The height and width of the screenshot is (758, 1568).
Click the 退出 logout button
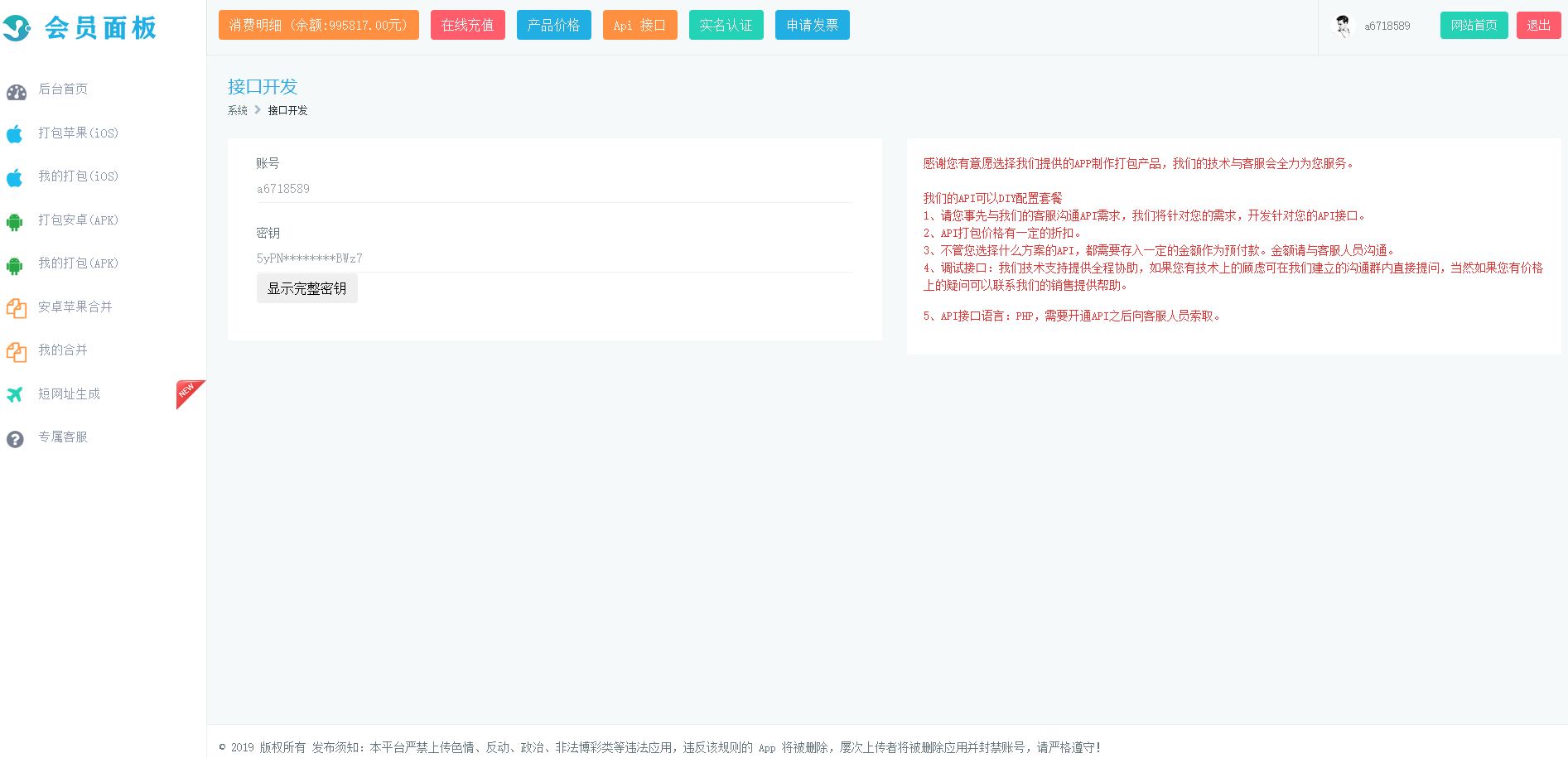point(1539,25)
